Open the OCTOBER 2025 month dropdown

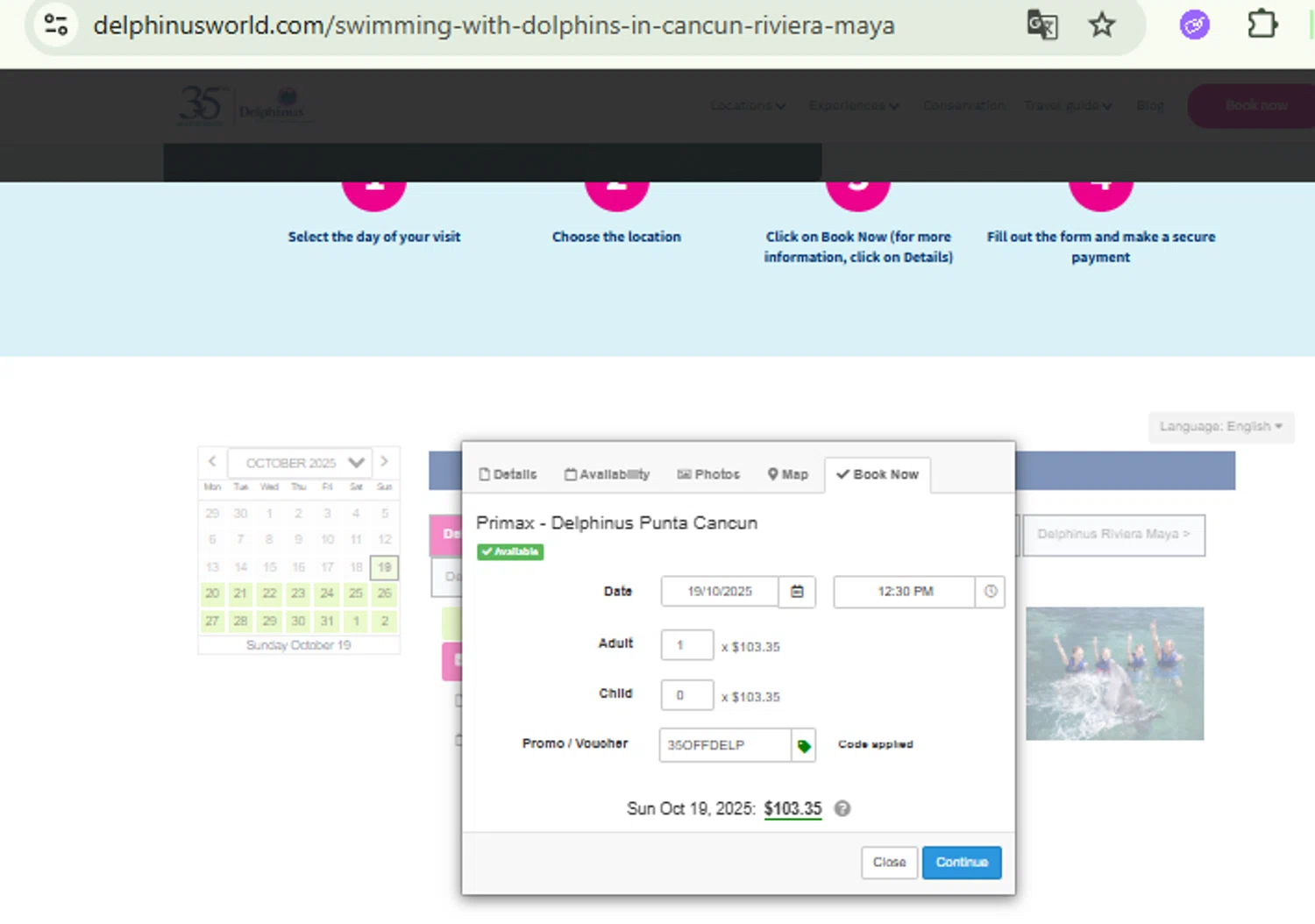(300, 462)
